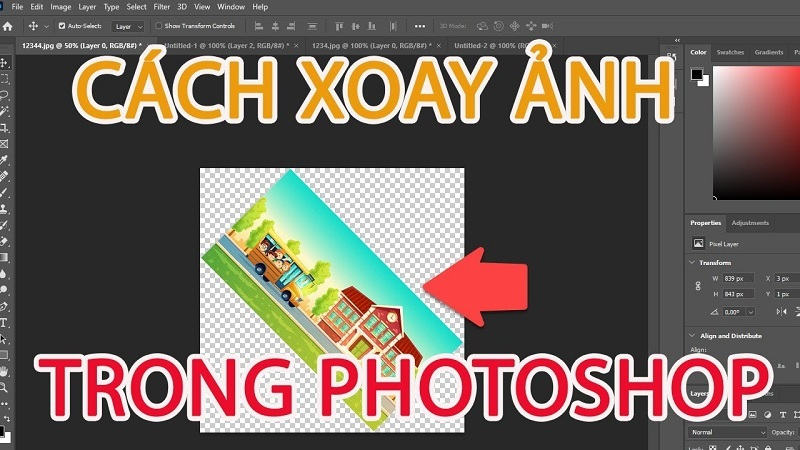Viewport: 800px width, 450px height.
Task: Open the Adjustments panel tab
Action: pyautogui.click(x=750, y=223)
